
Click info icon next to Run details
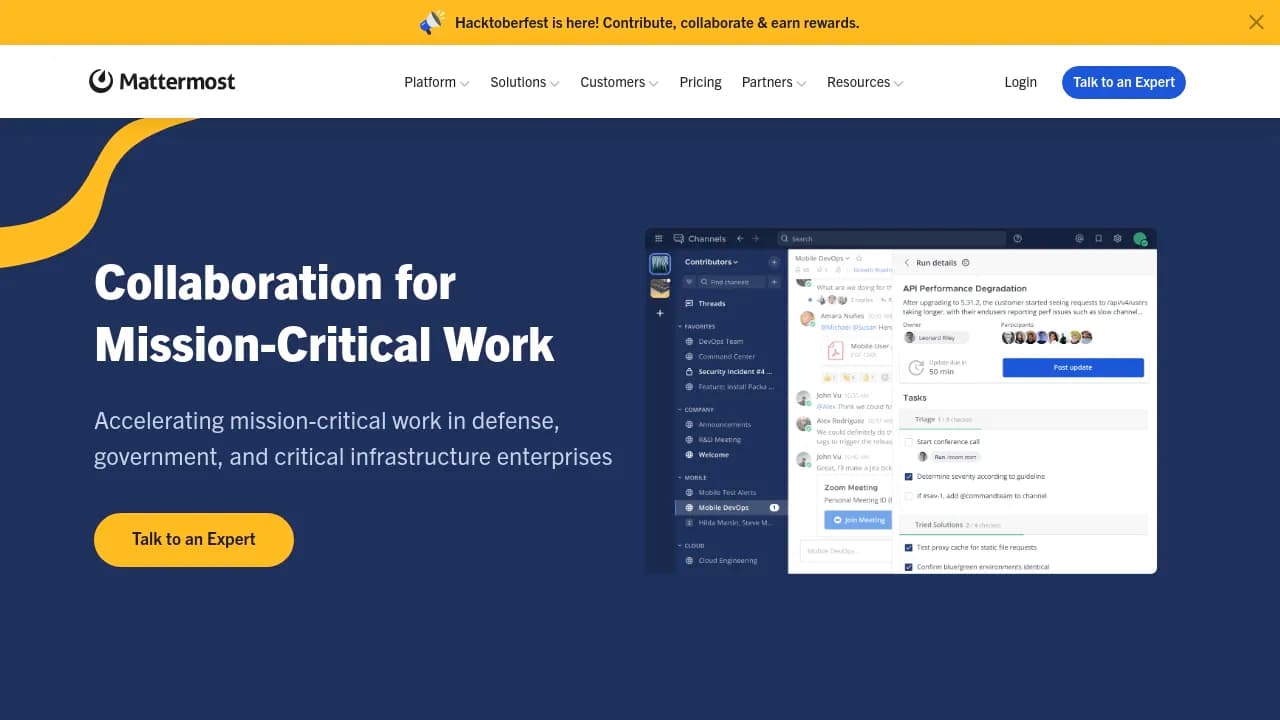coord(965,263)
